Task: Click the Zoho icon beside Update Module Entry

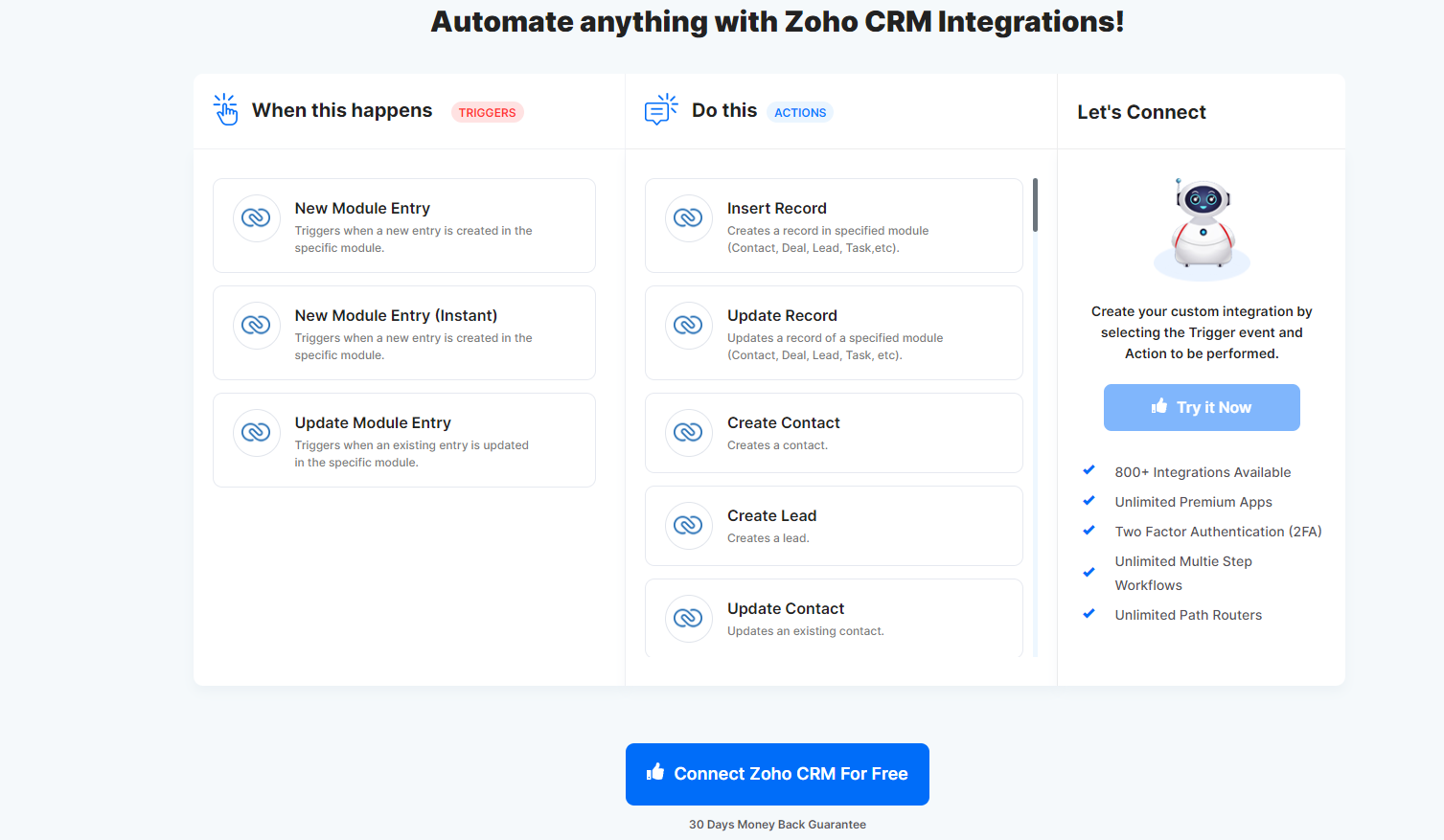Action: [x=256, y=432]
